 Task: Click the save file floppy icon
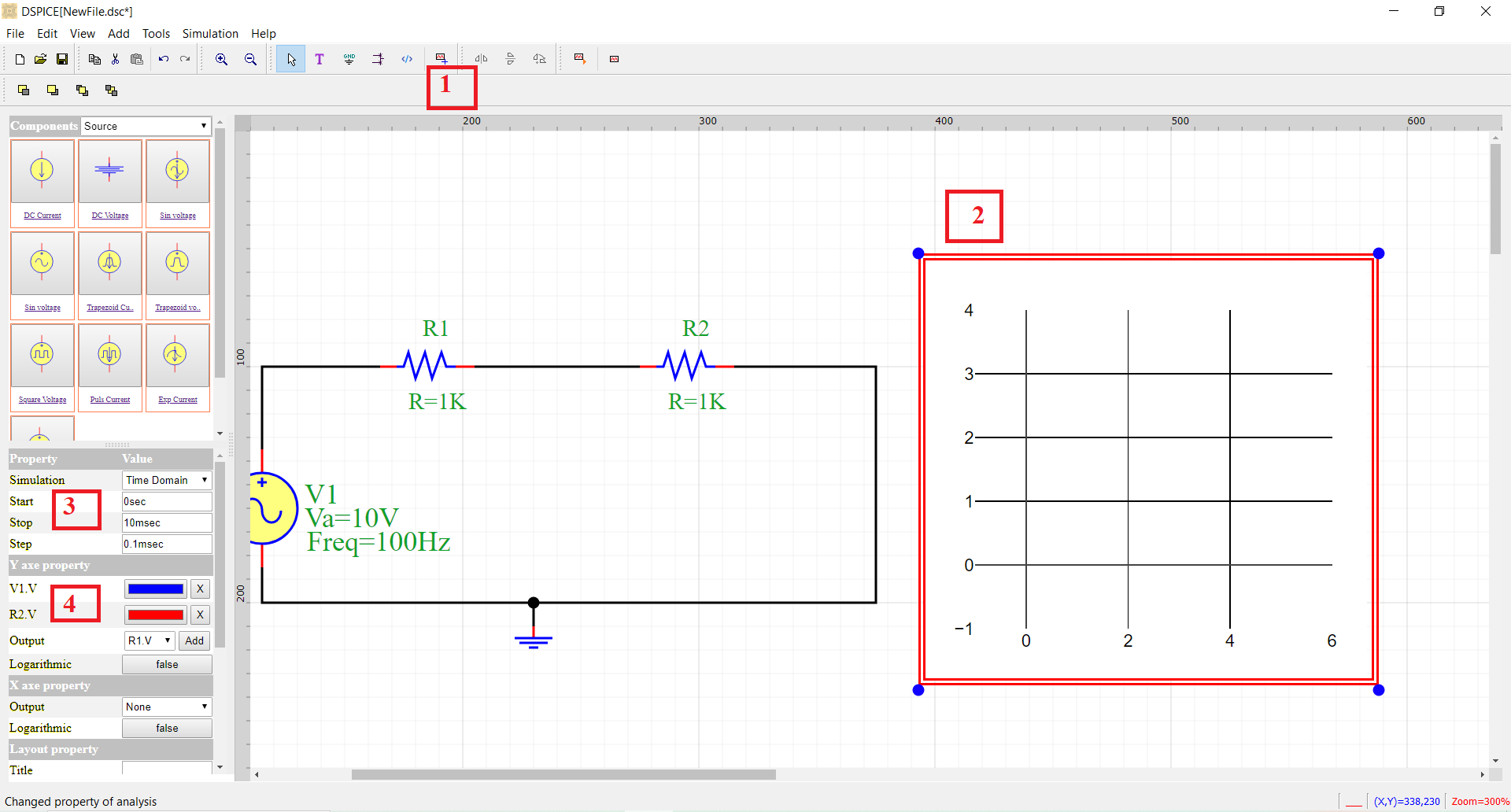tap(62, 59)
